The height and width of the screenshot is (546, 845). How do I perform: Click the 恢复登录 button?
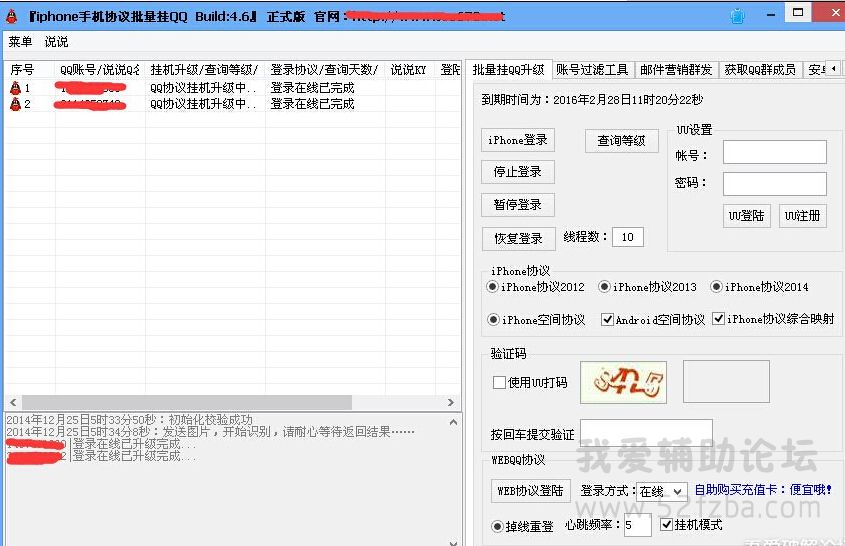pyautogui.click(x=518, y=238)
